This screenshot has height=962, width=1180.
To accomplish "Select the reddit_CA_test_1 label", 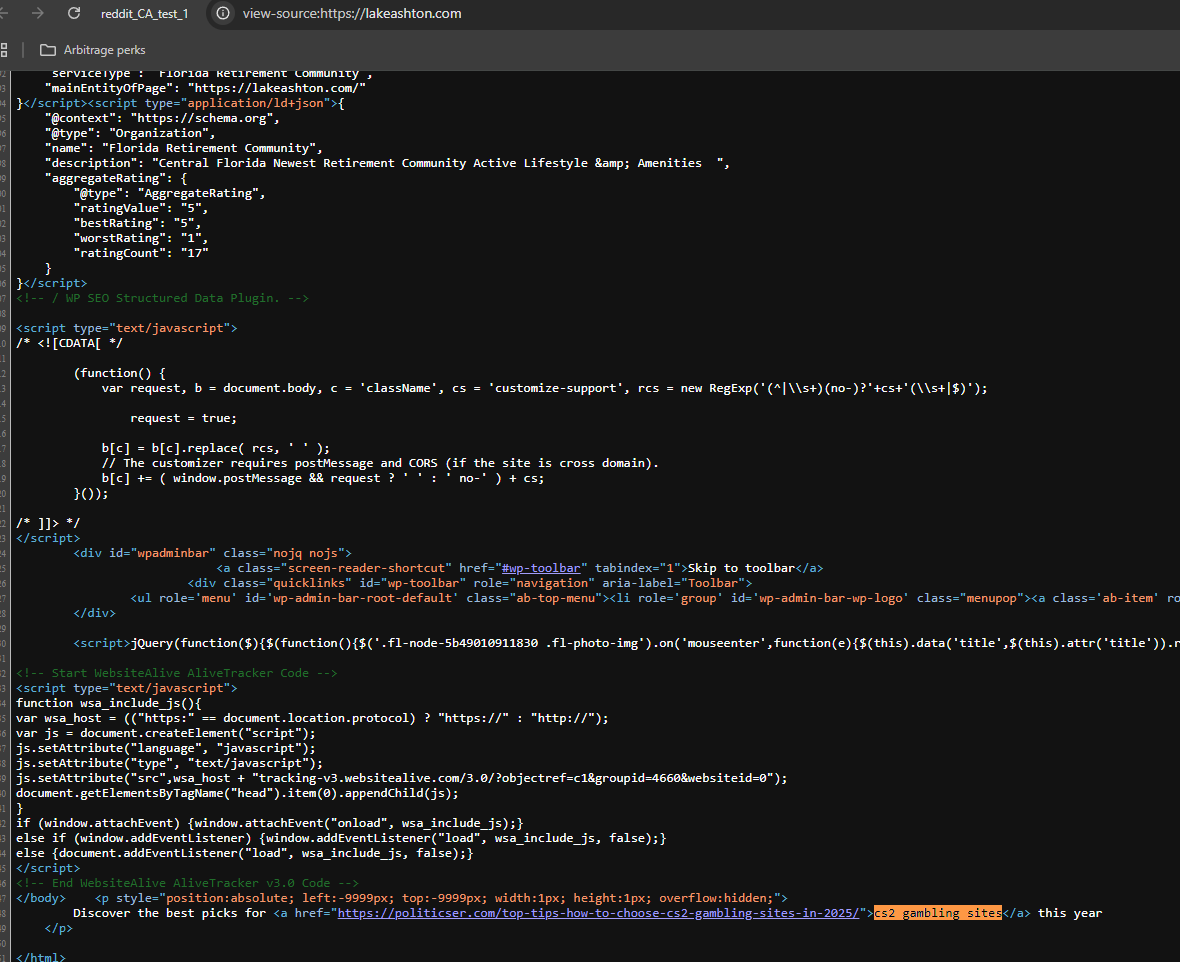I will 144,14.
